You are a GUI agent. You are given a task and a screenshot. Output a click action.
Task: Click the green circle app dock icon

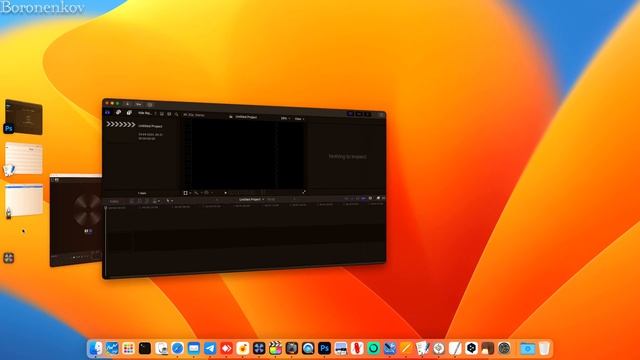click(x=373, y=348)
